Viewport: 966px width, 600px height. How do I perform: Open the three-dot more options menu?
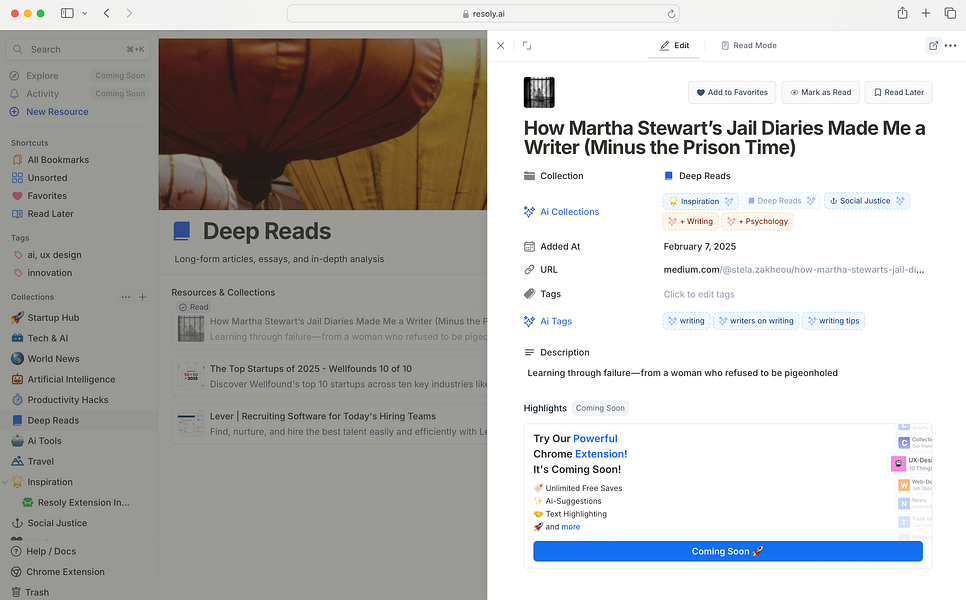[951, 46]
